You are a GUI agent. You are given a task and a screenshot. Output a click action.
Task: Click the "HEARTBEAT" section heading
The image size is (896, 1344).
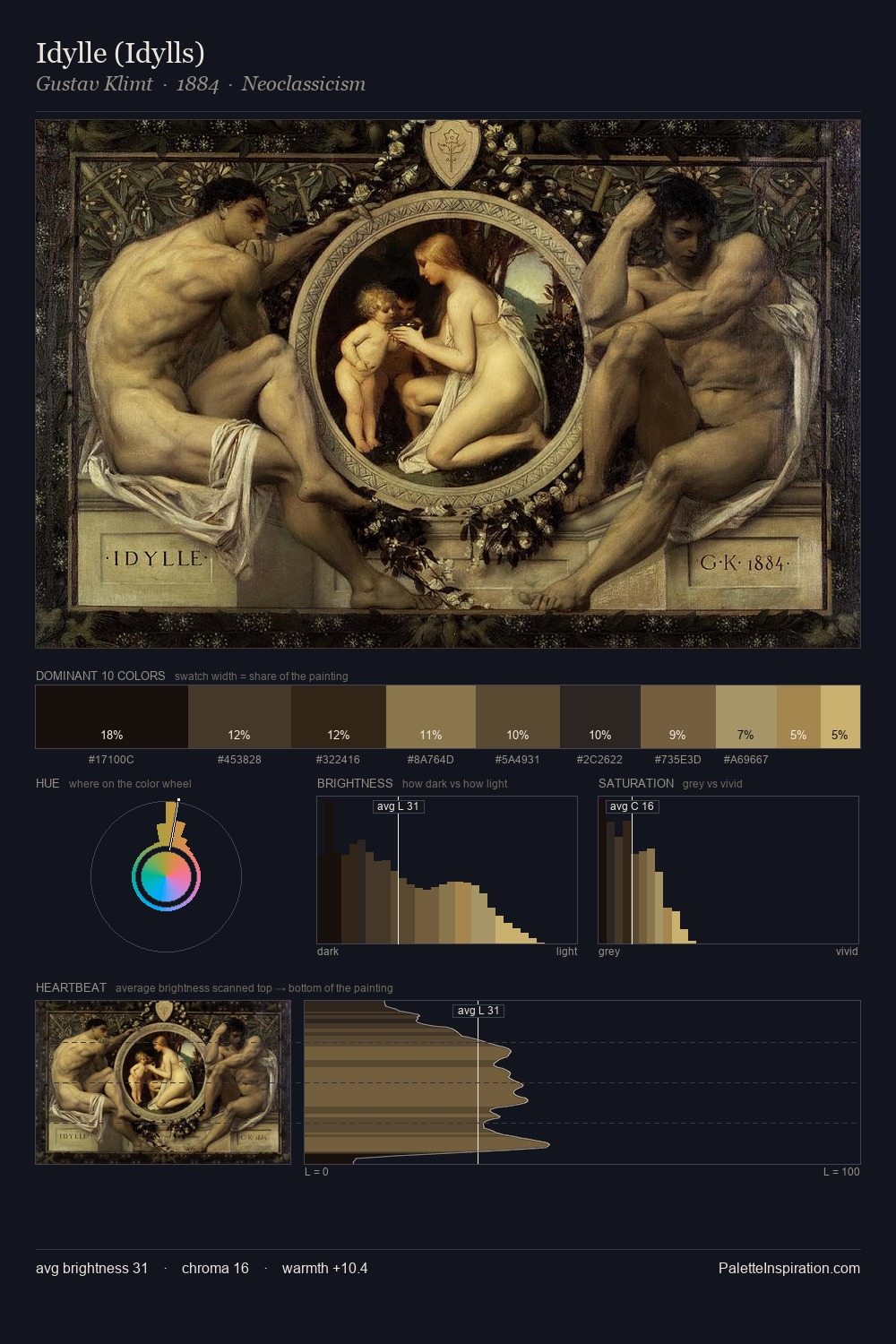[71, 987]
